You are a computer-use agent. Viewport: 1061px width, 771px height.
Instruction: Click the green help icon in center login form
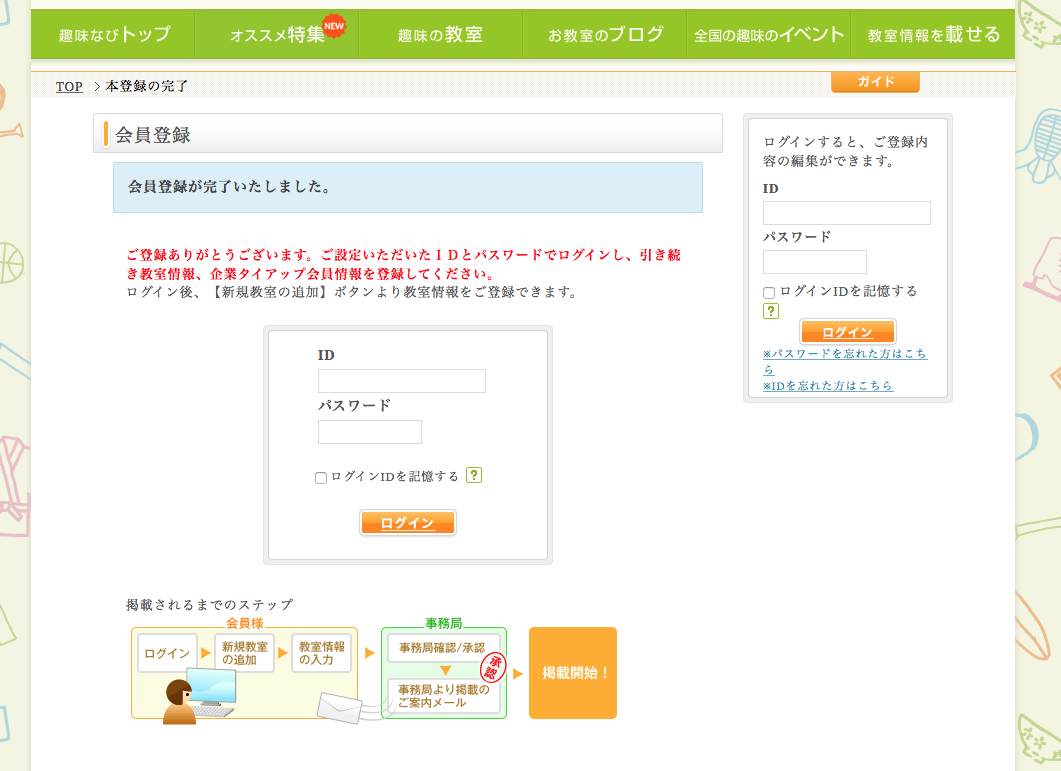point(474,476)
